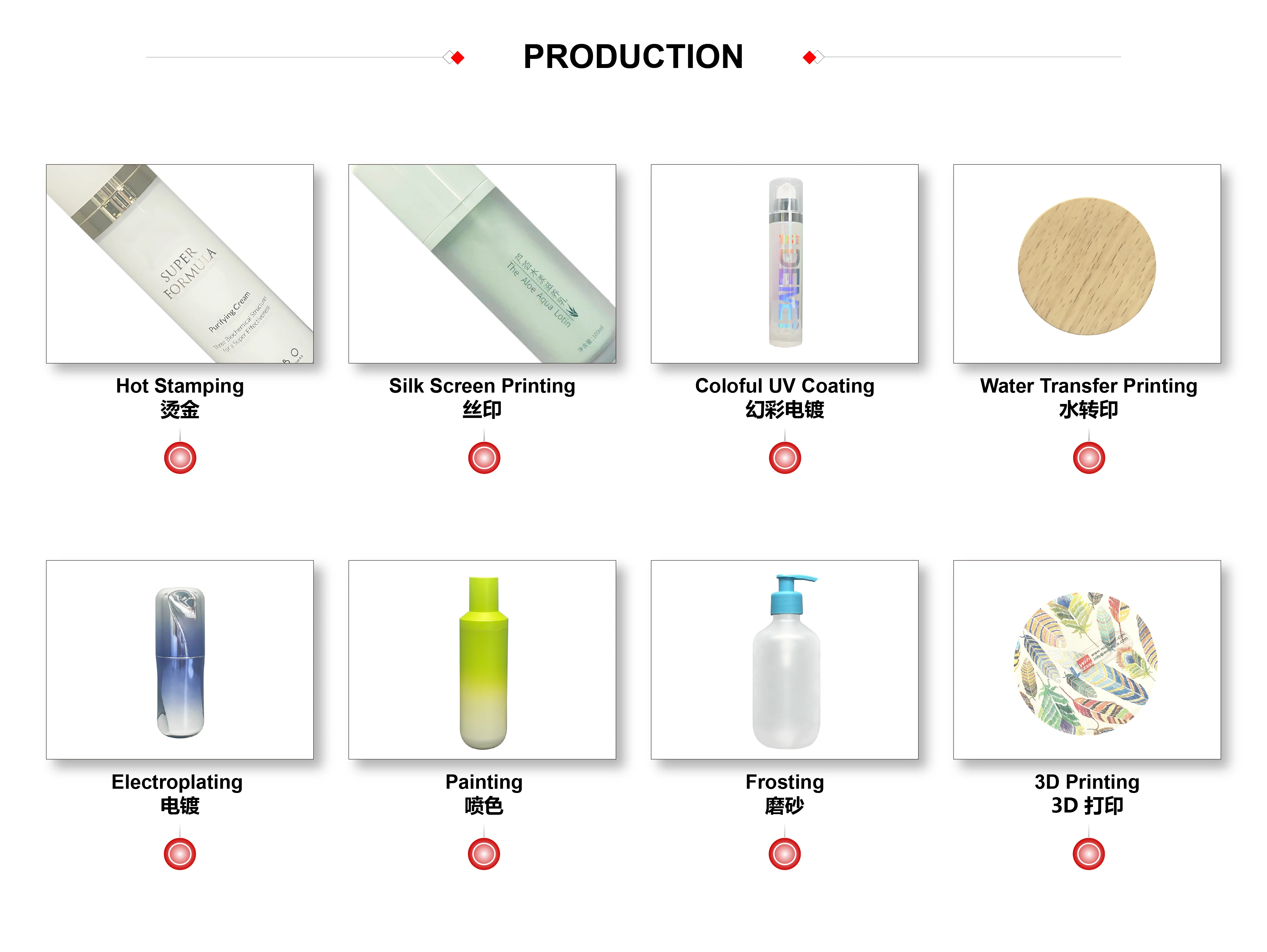Click the red circle under Hot Stamping
The image size is (1267, 952).
point(180,458)
